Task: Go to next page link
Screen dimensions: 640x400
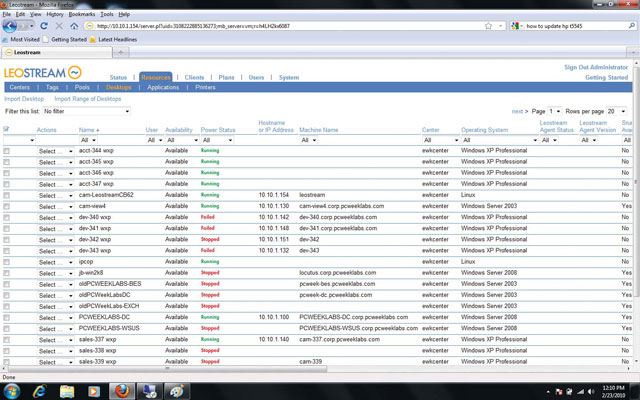Action: pos(517,111)
